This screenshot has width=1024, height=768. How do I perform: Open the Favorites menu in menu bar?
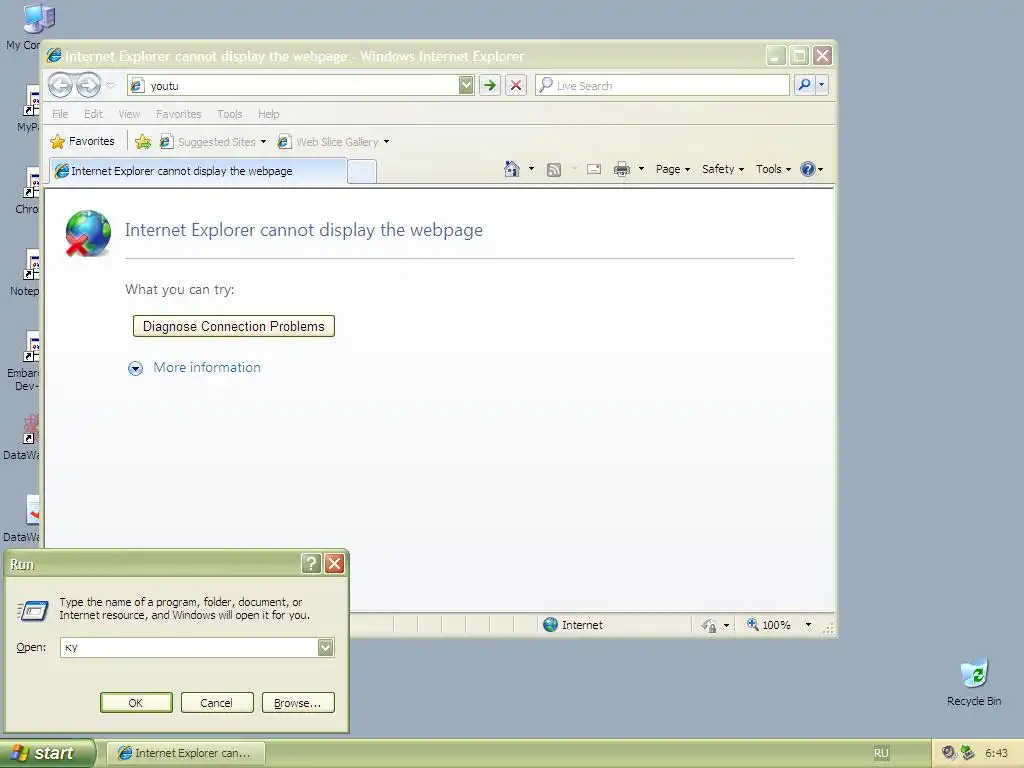click(178, 114)
